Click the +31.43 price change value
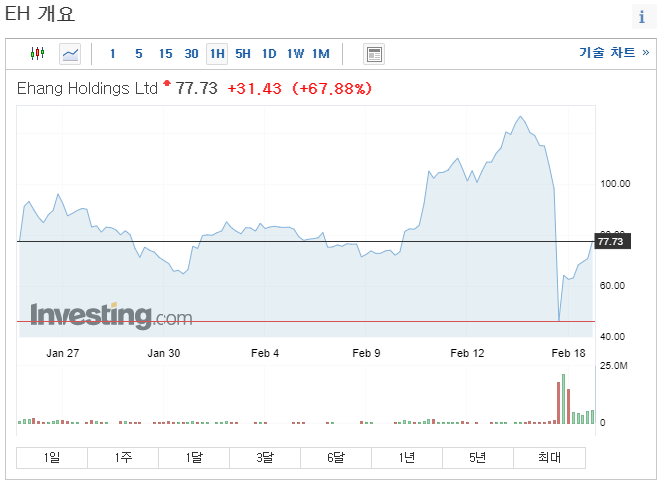This screenshot has height=485, width=664. (x=255, y=89)
